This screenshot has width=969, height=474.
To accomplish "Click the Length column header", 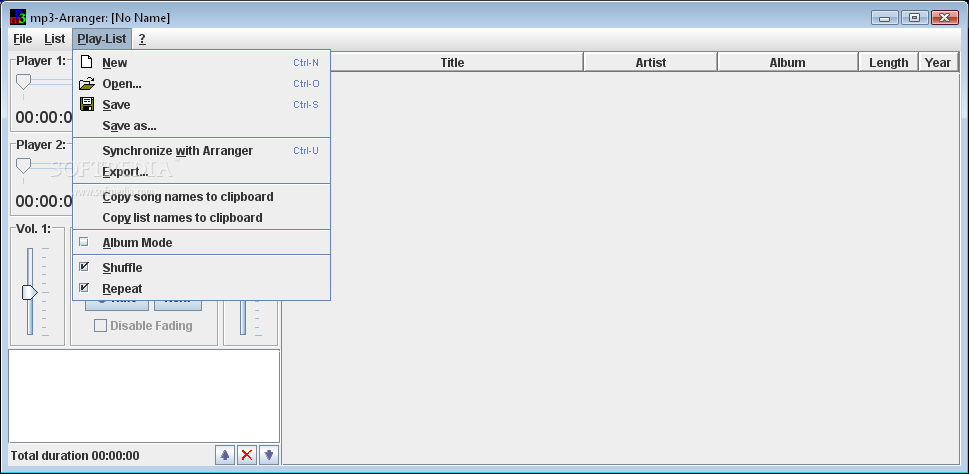I will 889,62.
